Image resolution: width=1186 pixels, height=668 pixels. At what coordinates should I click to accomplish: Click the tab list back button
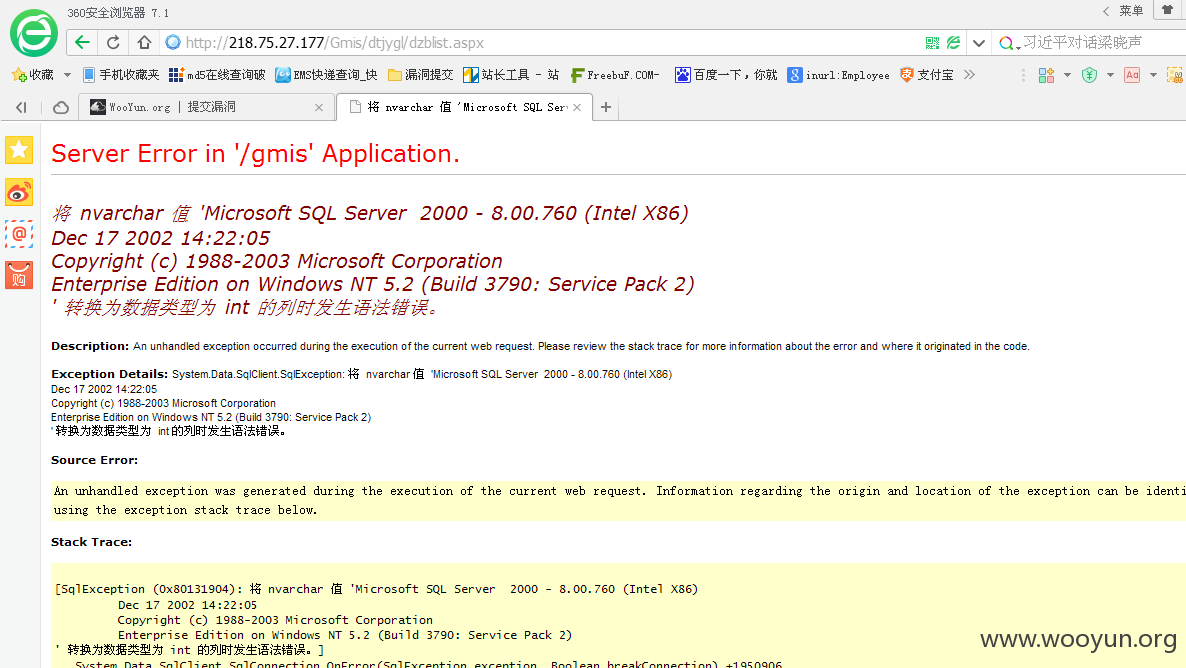21,107
